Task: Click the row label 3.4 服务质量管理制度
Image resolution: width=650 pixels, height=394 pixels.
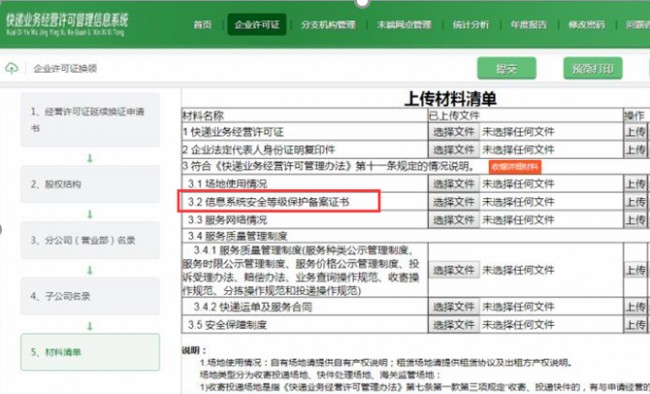Action: pos(238,236)
